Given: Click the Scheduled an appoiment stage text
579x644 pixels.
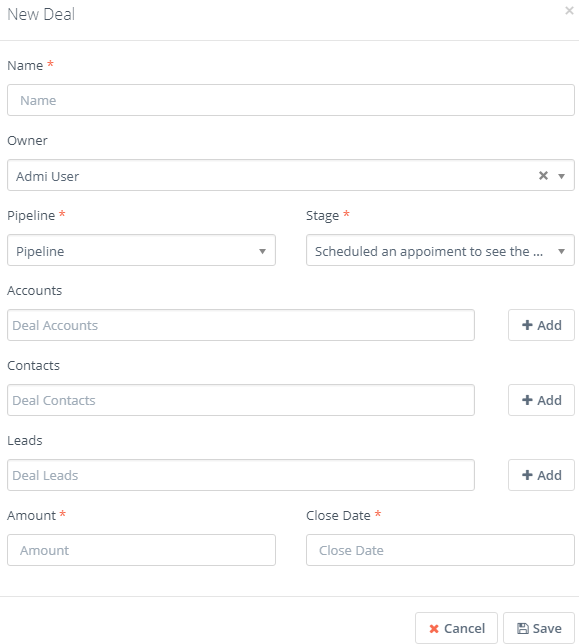Looking at the screenshot, I should 429,251.
